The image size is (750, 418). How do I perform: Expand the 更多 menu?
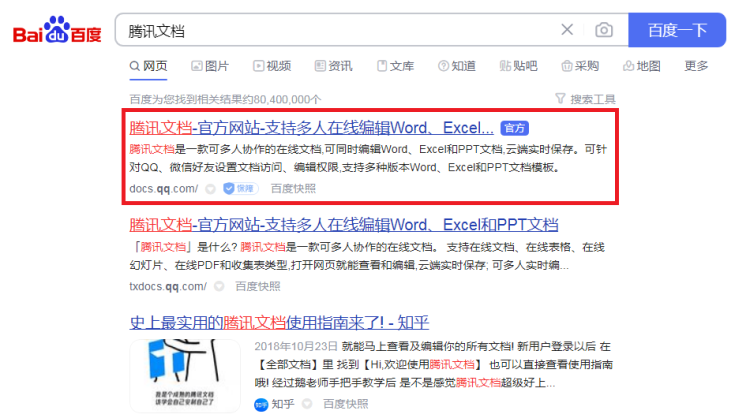pyautogui.click(x=696, y=66)
